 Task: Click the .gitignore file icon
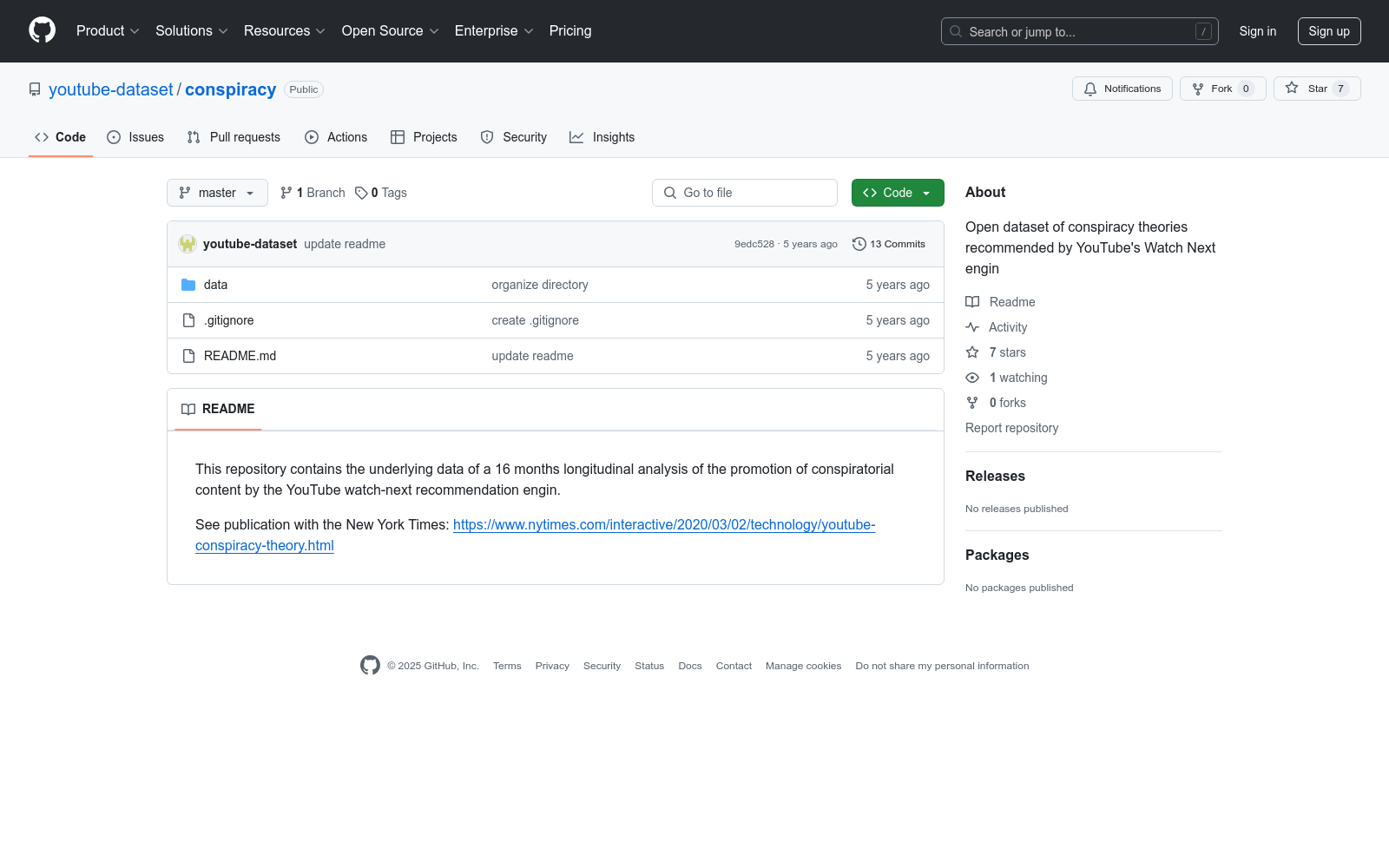pos(188,320)
